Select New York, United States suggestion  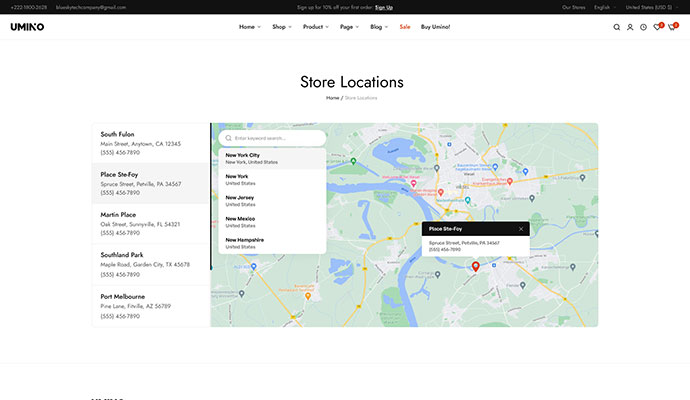tap(272, 180)
